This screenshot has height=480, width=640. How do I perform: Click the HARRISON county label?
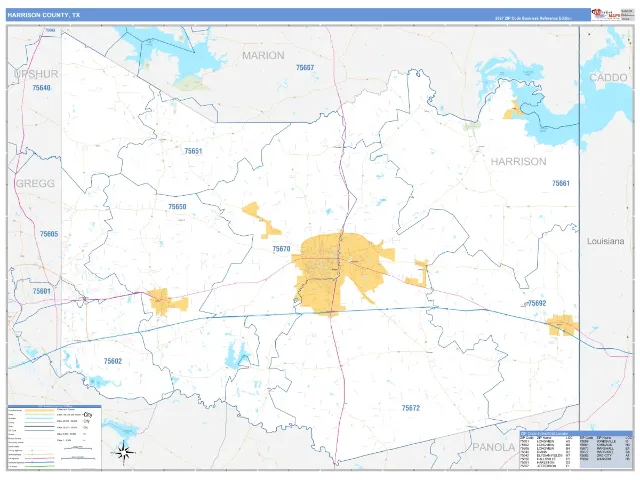(518, 162)
